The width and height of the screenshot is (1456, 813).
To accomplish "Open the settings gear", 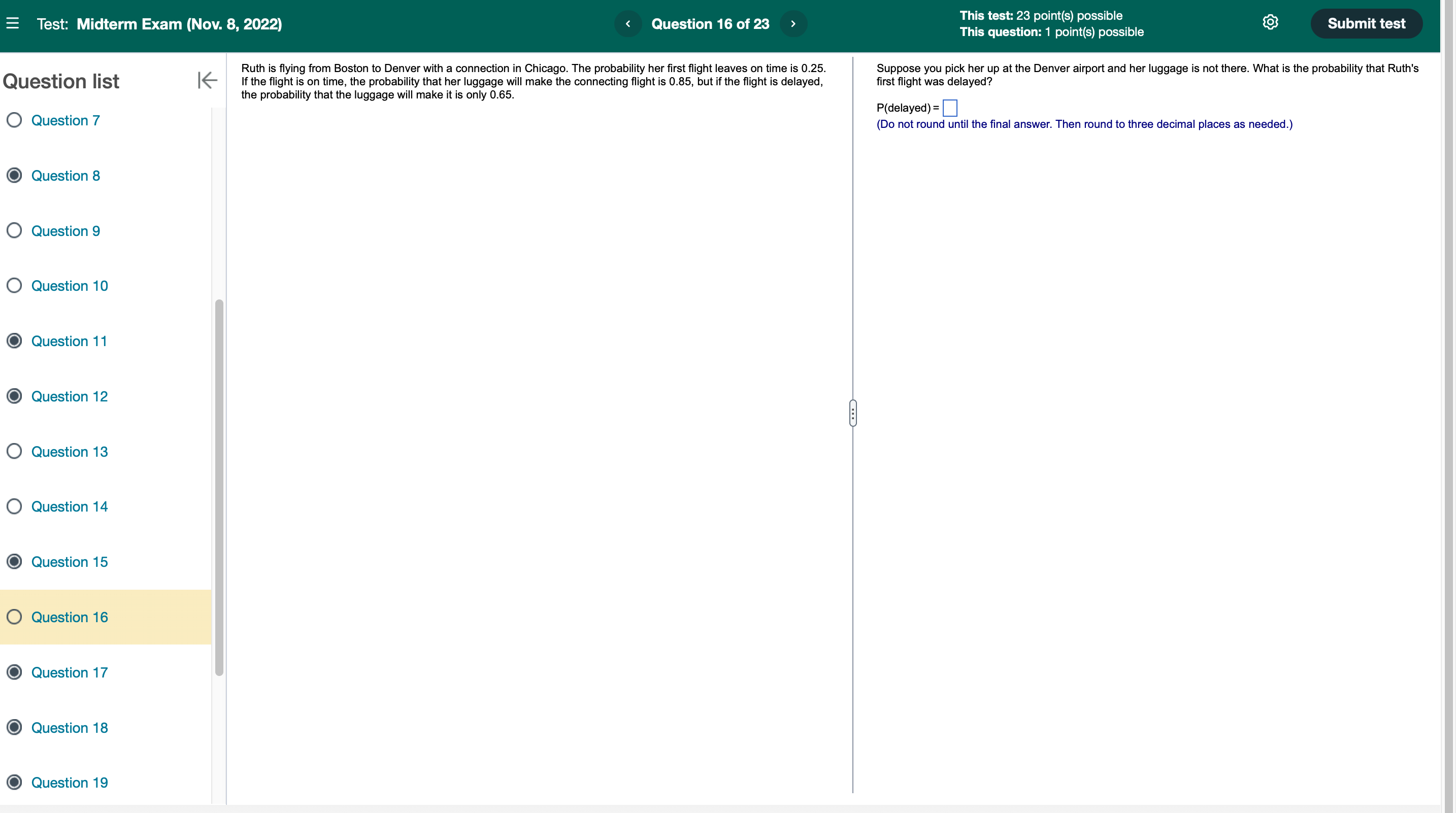I will click(1271, 23).
